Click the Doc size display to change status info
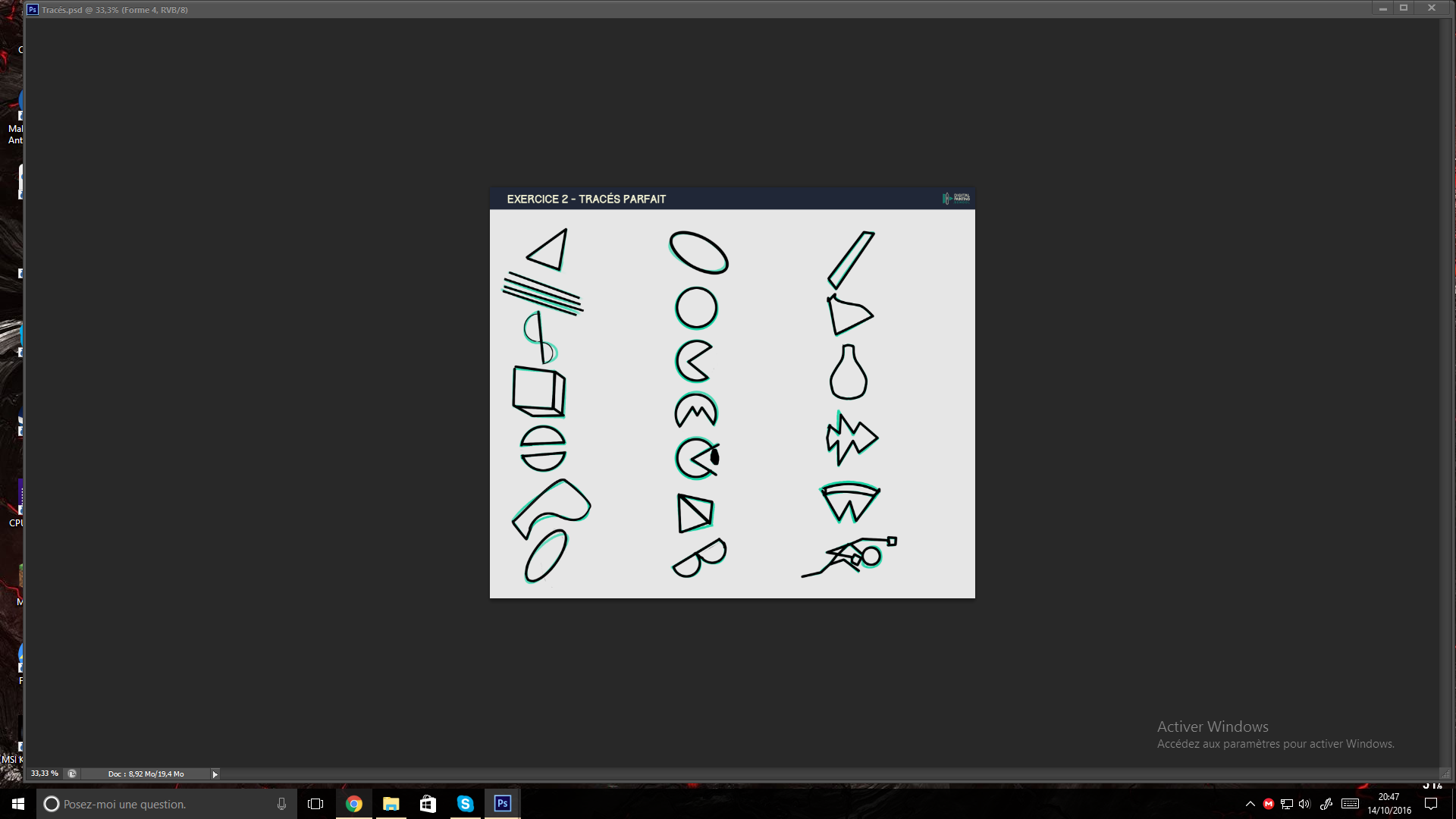This screenshot has width=1456, height=819. [144, 773]
